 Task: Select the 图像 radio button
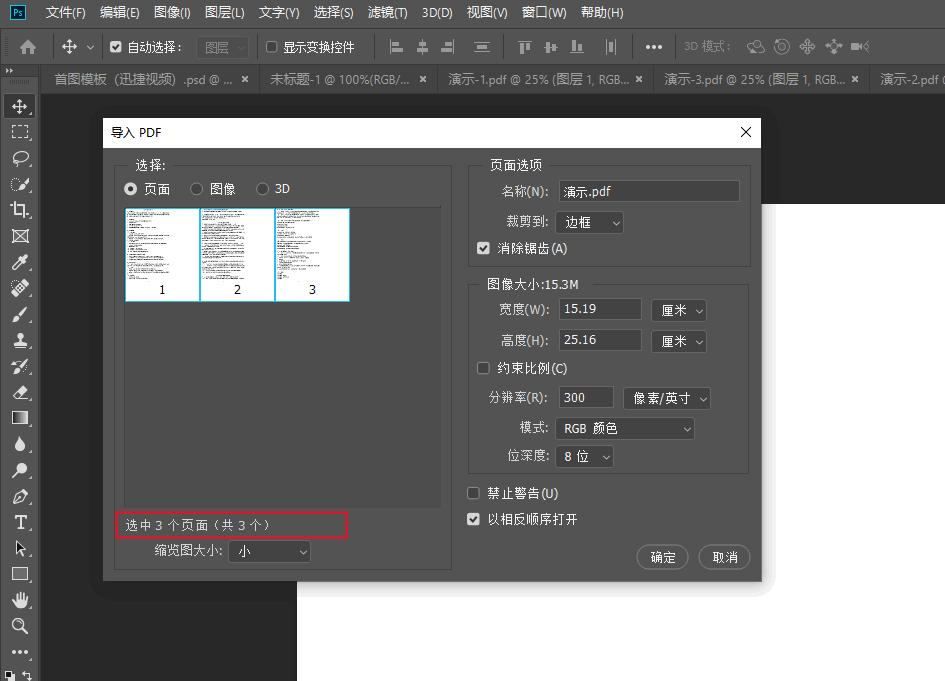[x=197, y=189]
